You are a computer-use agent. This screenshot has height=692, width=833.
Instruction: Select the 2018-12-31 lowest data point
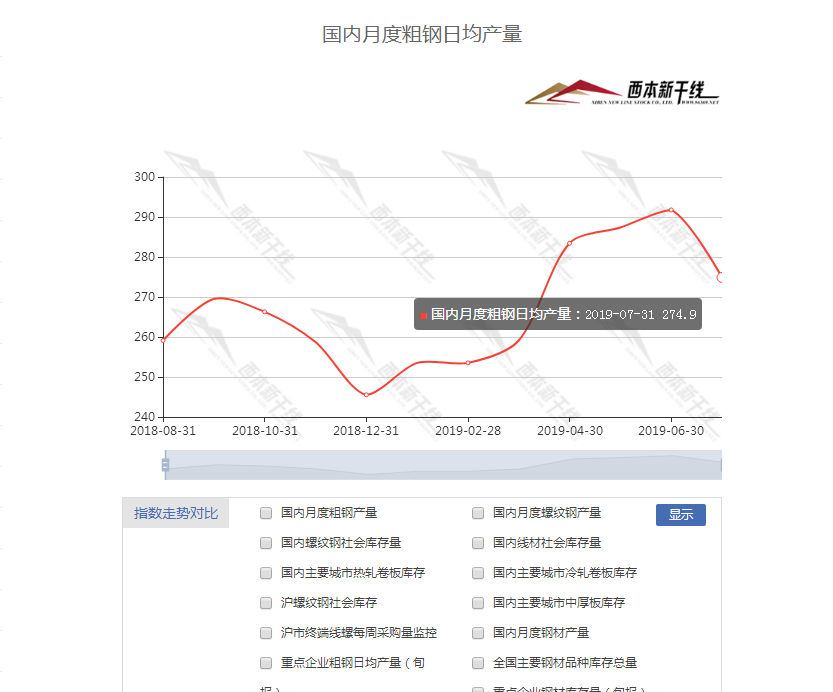pyautogui.click(x=366, y=395)
